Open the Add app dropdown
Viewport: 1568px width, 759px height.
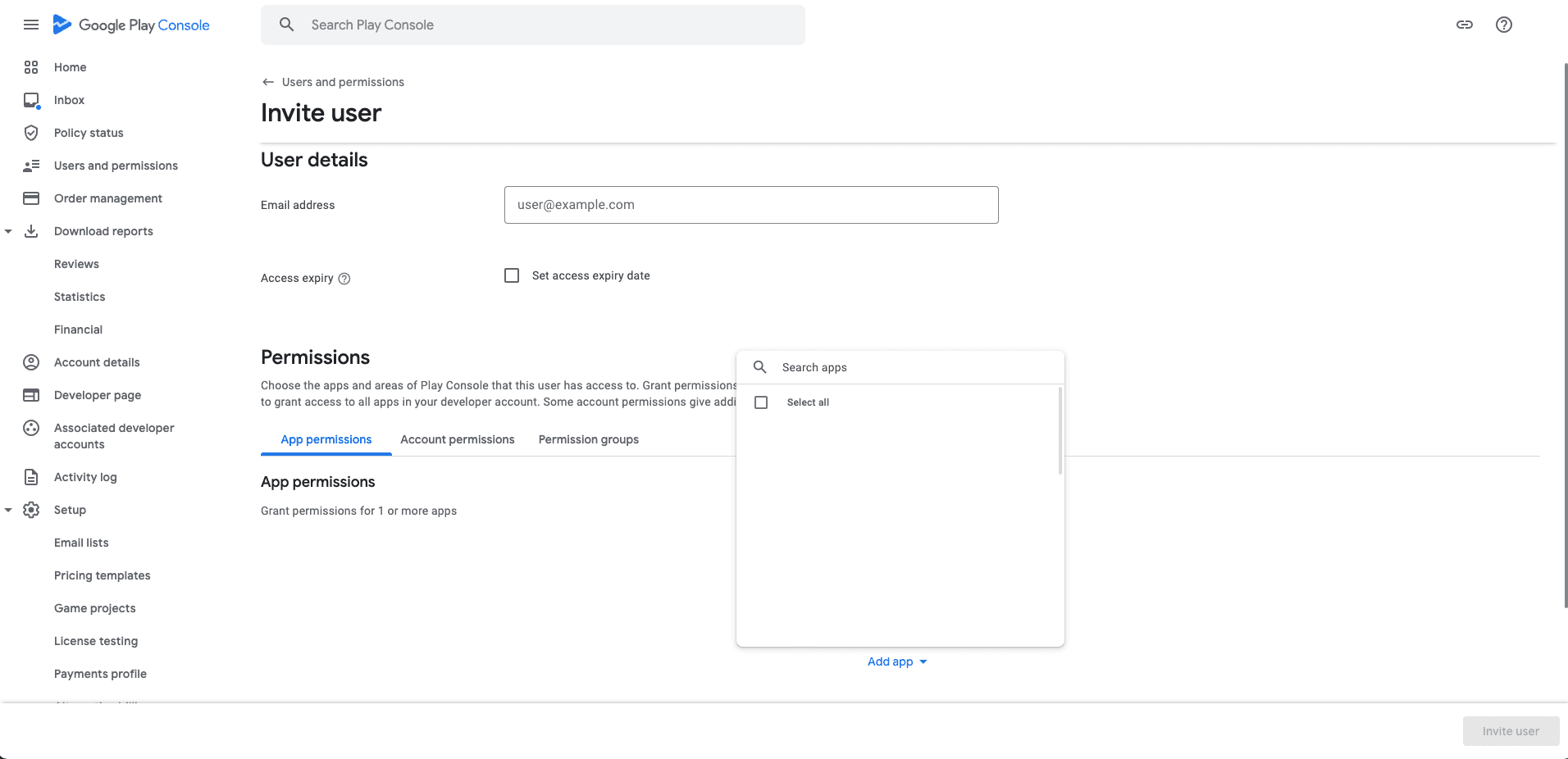pyautogui.click(x=896, y=661)
